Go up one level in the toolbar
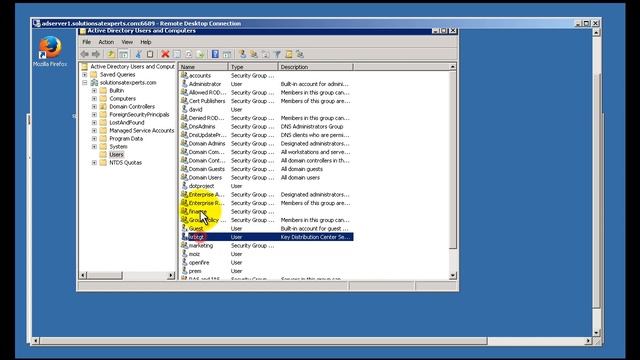640x360 pixels. click(x=111, y=54)
